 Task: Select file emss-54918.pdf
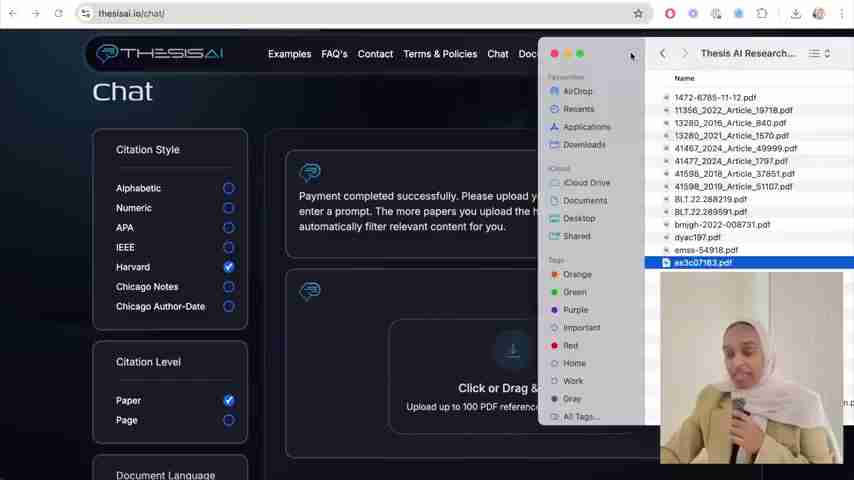point(706,250)
